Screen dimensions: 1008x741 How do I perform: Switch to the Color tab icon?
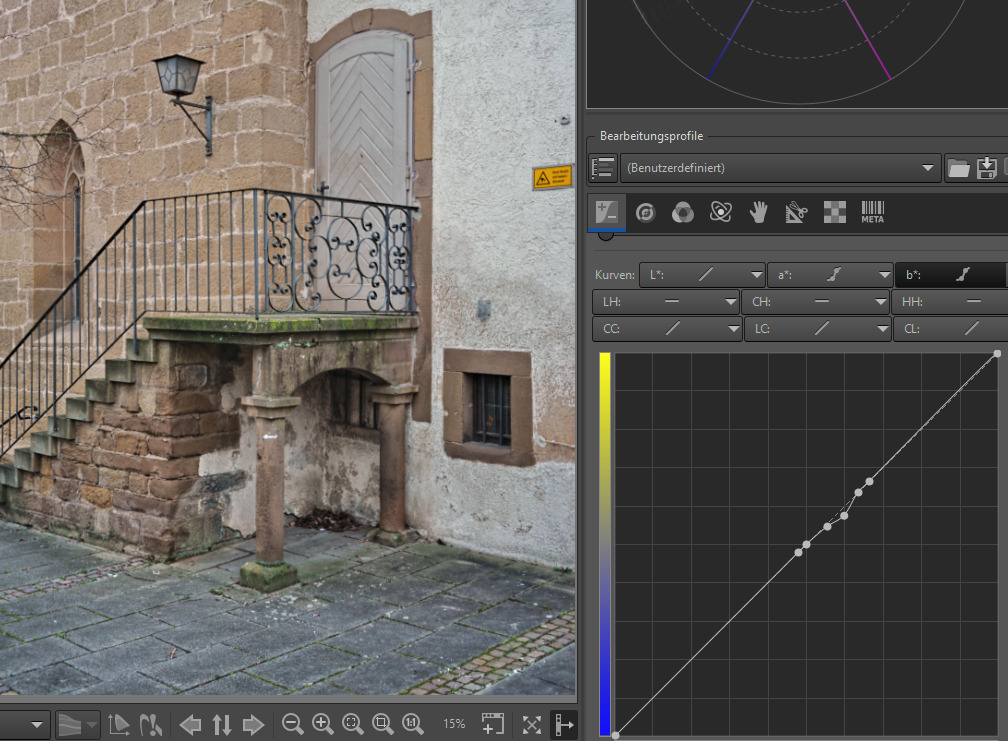[x=682, y=212]
